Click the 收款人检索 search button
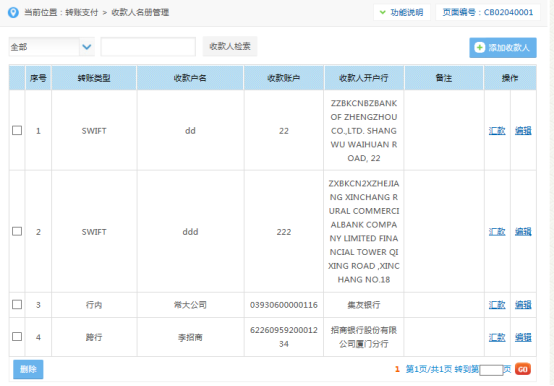 point(230,46)
